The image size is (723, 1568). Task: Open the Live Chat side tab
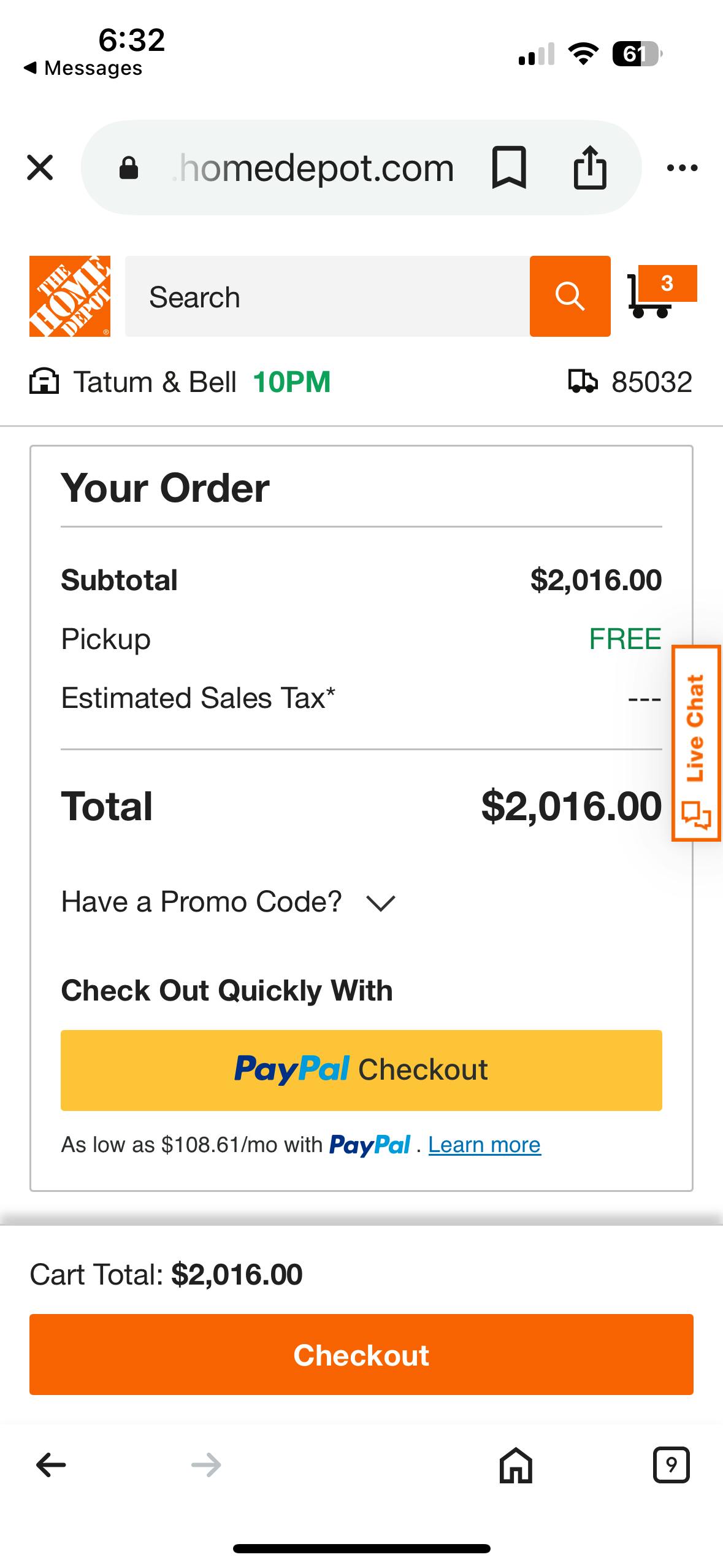696,743
